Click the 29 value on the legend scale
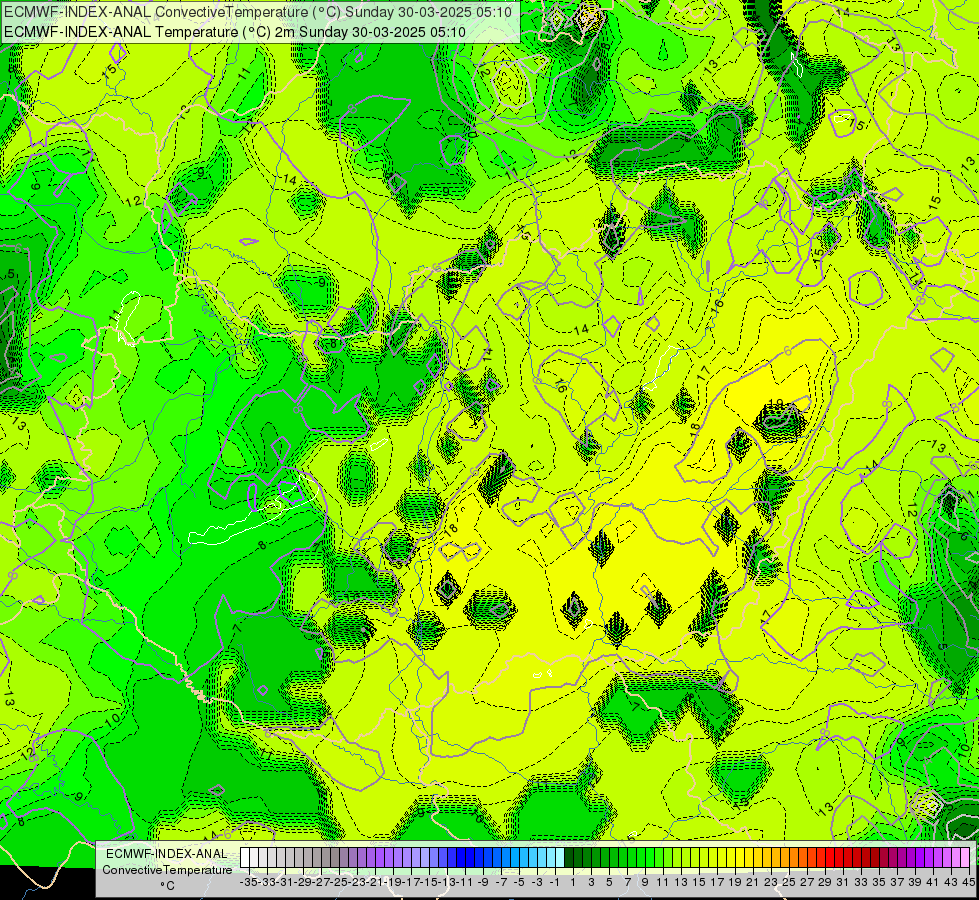 coord(825,882)
